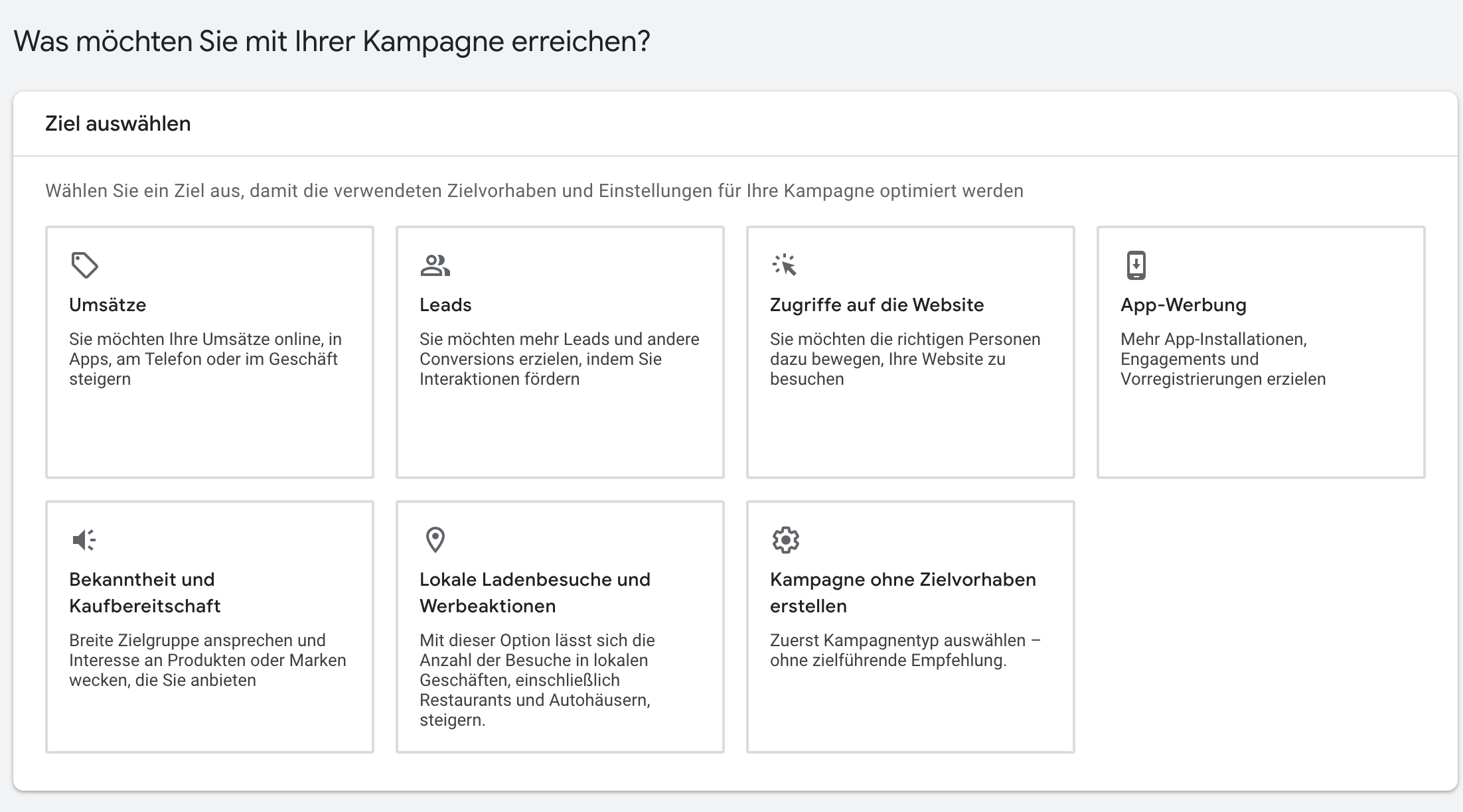This screenshot has height=812, width=1463.
Task: Click the 'Ziel auswählen' section header
Action: click(118, 124)
